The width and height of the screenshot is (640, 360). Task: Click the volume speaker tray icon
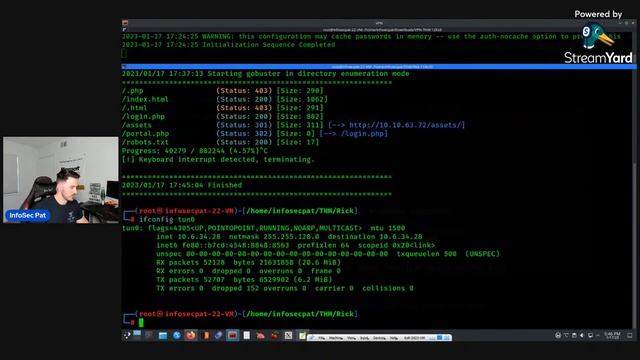point(582,335)
